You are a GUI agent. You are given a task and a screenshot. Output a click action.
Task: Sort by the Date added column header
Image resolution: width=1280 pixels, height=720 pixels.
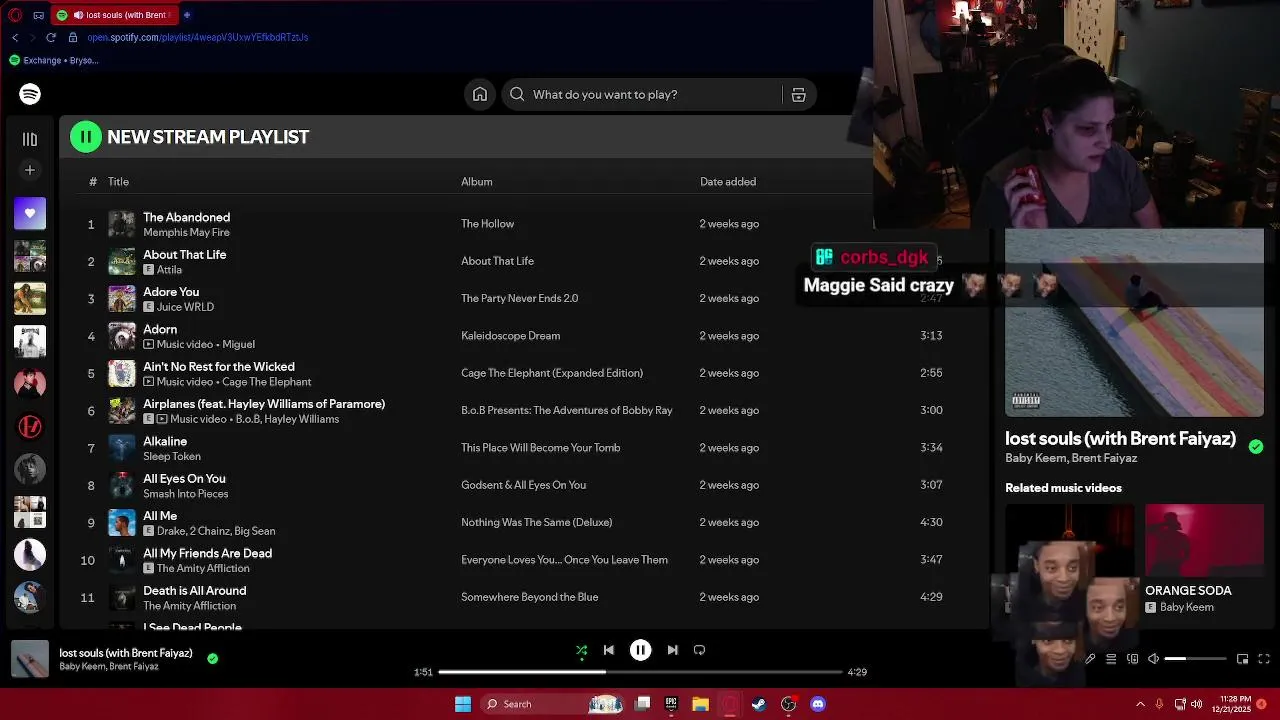coord(728,181)
